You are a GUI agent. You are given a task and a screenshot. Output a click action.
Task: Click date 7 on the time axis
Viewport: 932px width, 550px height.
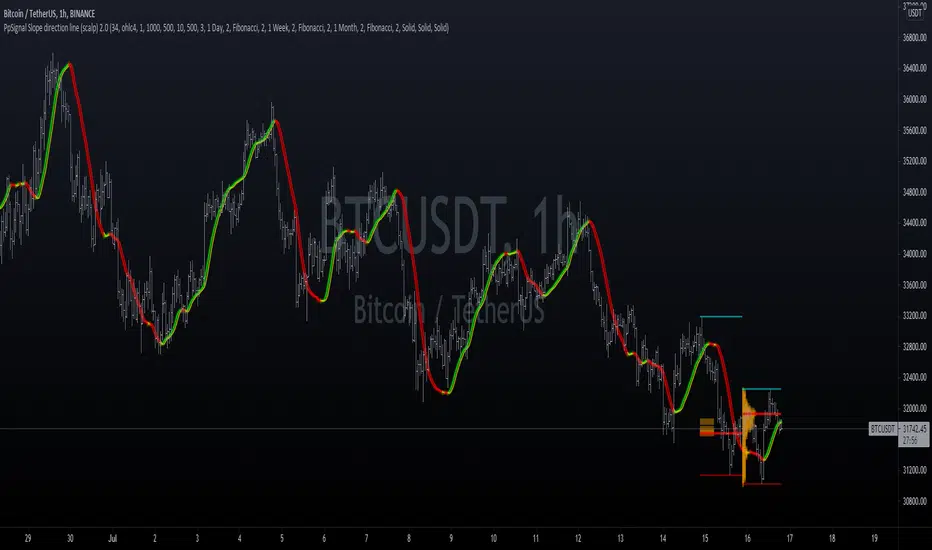pos(366,539)
